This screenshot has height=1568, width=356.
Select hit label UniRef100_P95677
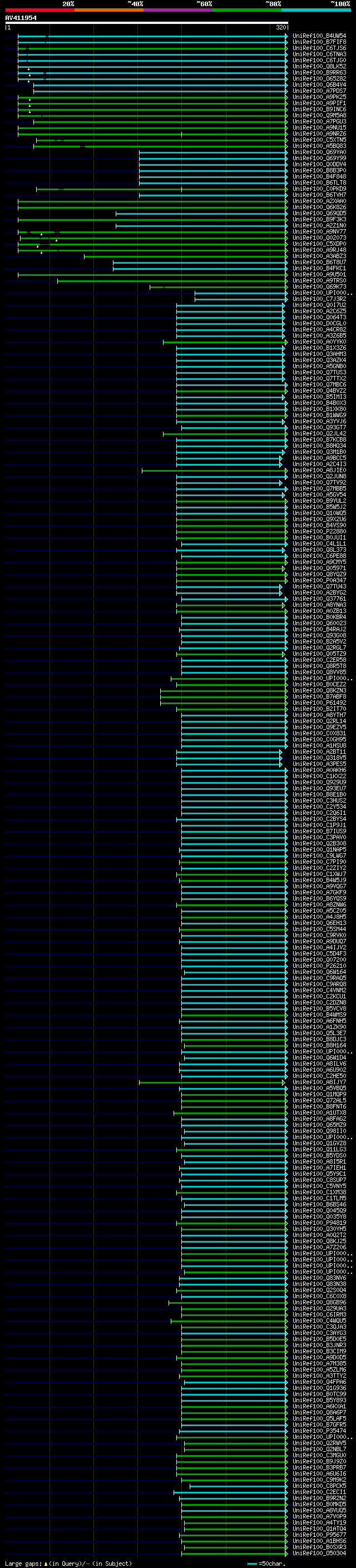319,1535
